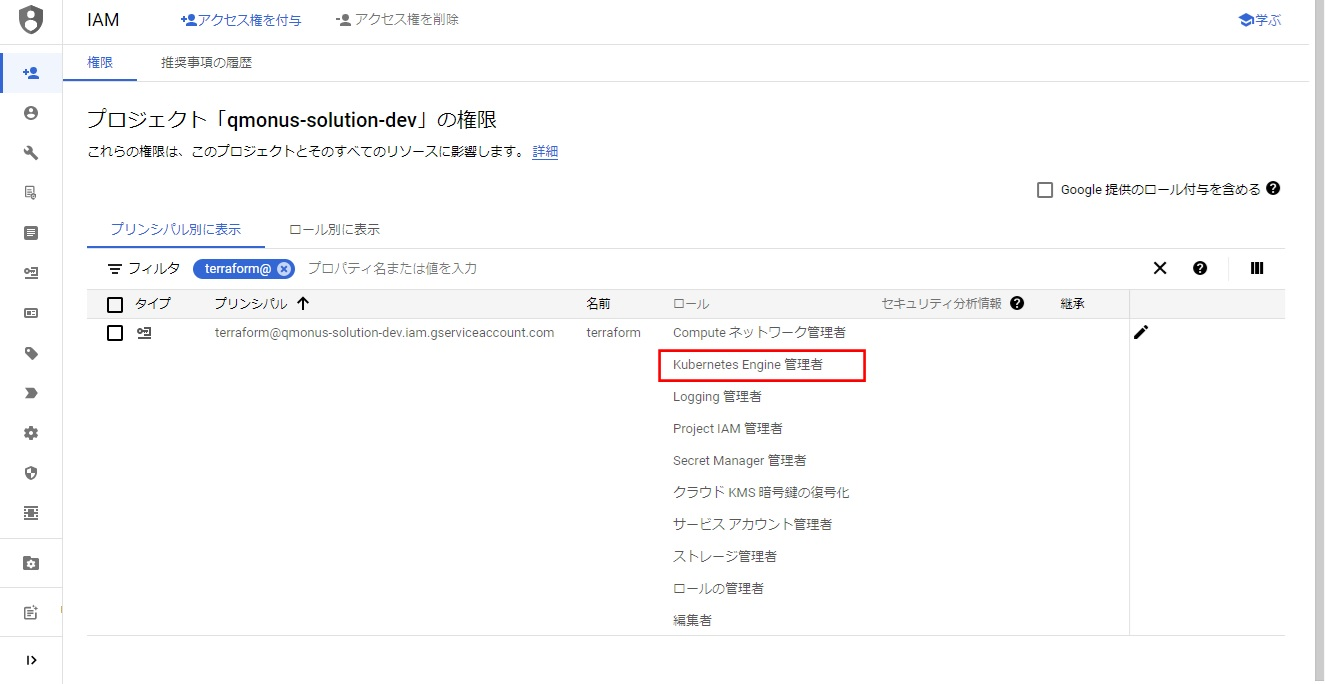Open the wrench icon in sidebar
Image resolution: width=1325 pixels, height=684 pixels.
pos(31,153)
